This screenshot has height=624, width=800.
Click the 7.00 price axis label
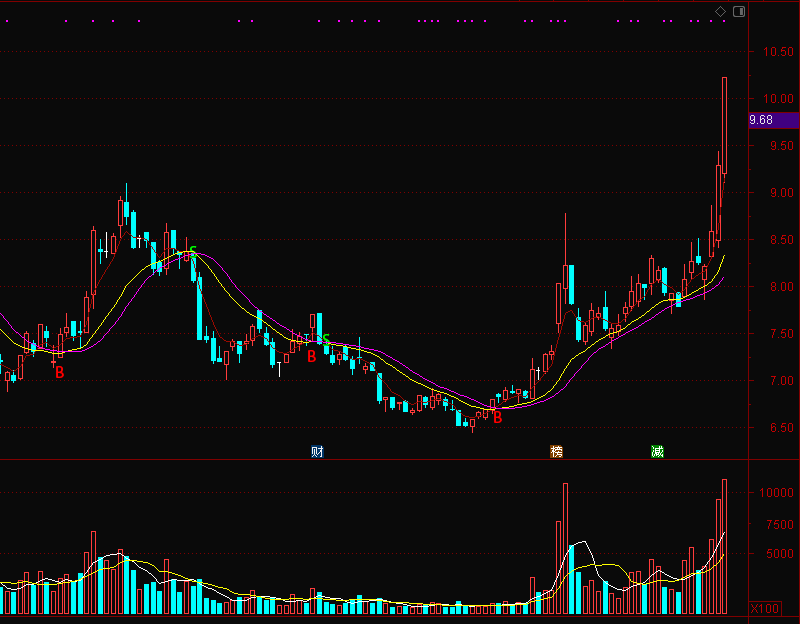point(782,380)
